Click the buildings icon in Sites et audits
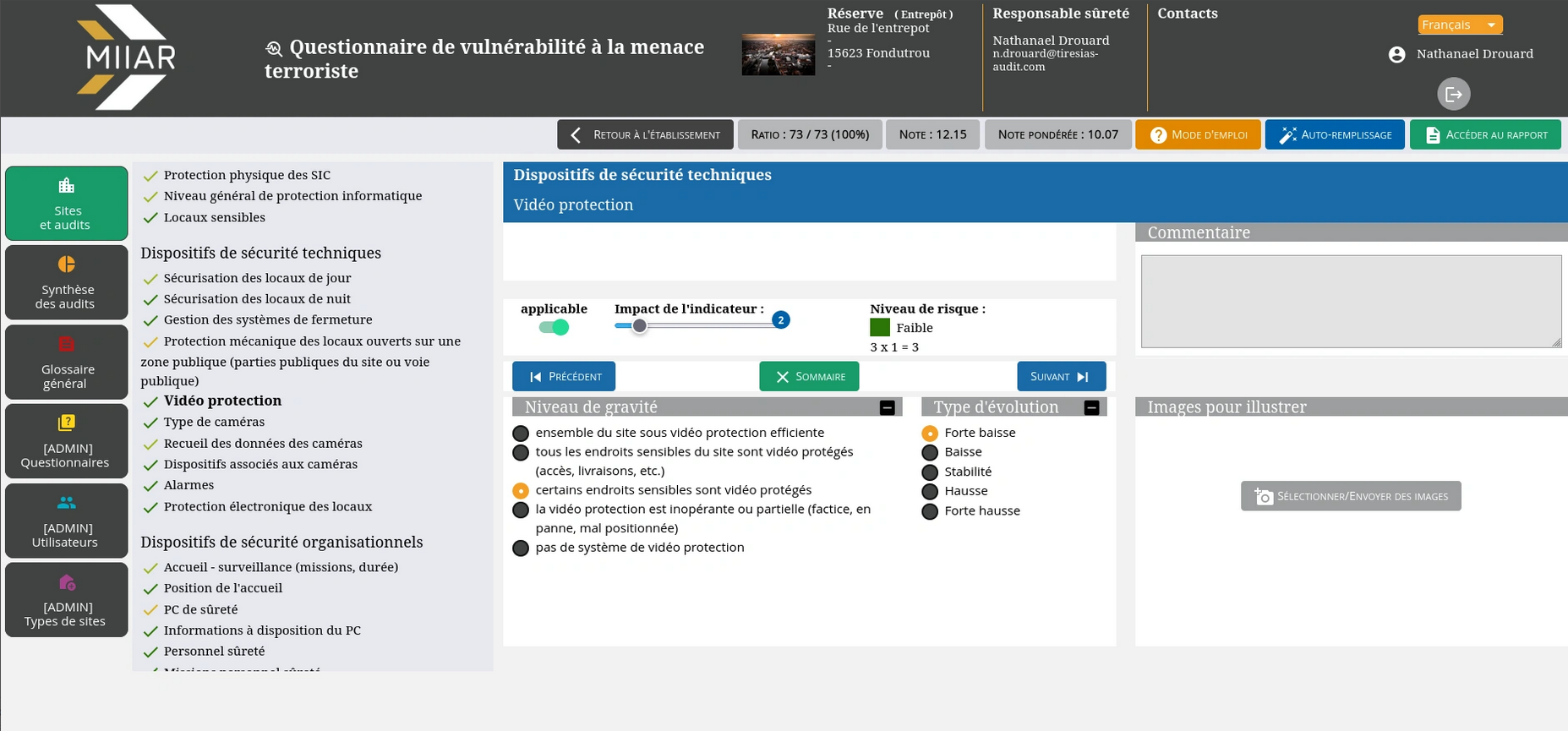This screenshot has width=1568, height=731. coord(67,185)
